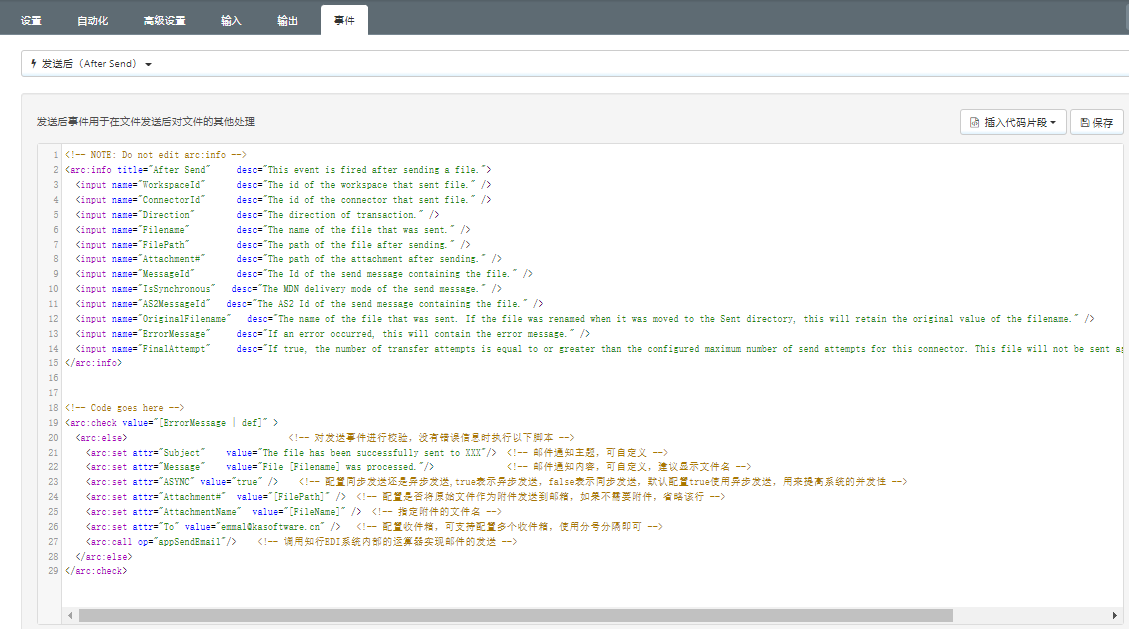
Task: Open the 设置 tab
Action: tap(31, 20)
